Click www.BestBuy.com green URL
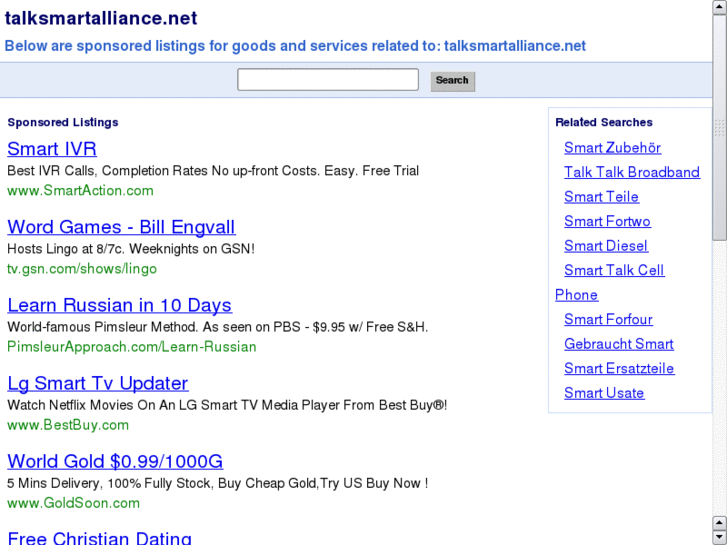The image size is (727, 545). pyautogui.click(x=68, y=425)
